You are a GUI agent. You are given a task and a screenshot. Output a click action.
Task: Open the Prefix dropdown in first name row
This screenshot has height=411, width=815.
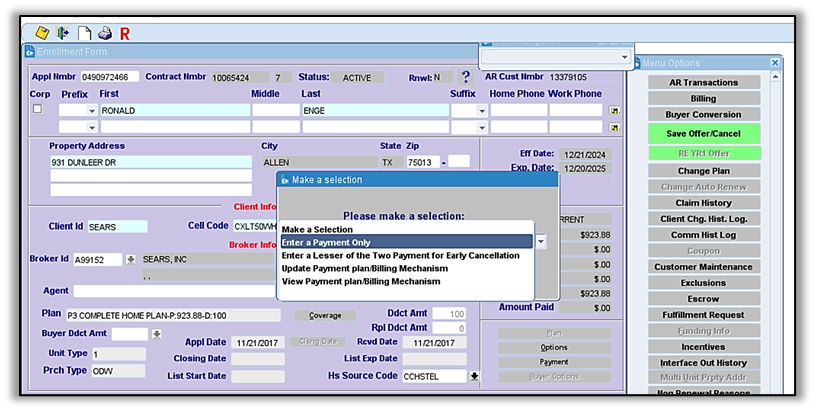pyautogui.click(x=91, y=111)
